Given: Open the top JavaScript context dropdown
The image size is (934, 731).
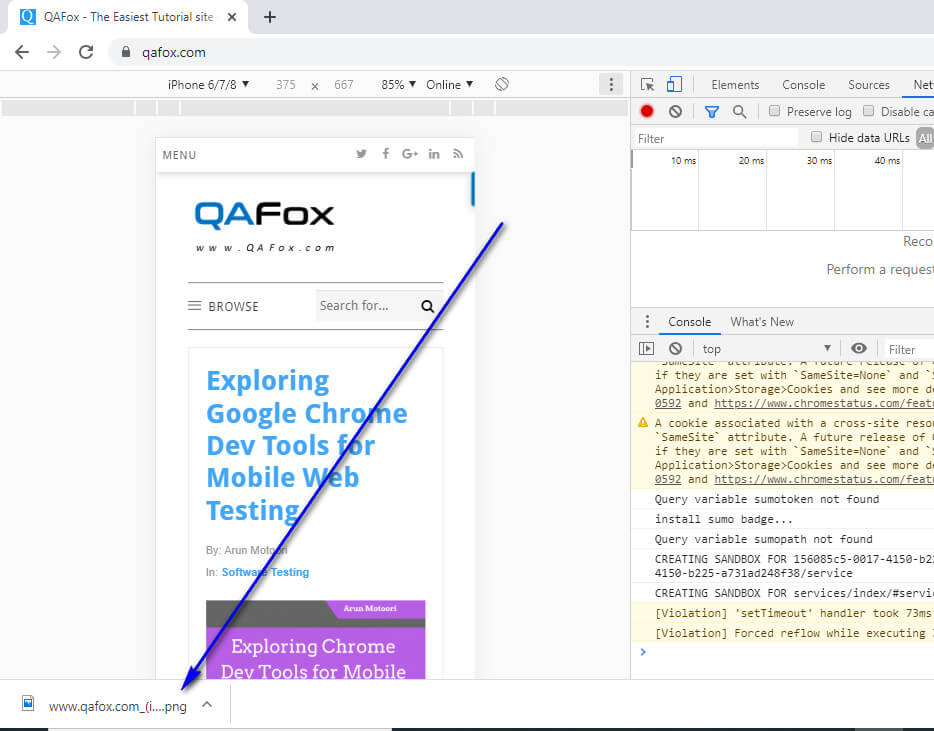Looking at the screenshot, I should (x=767, y=349).
